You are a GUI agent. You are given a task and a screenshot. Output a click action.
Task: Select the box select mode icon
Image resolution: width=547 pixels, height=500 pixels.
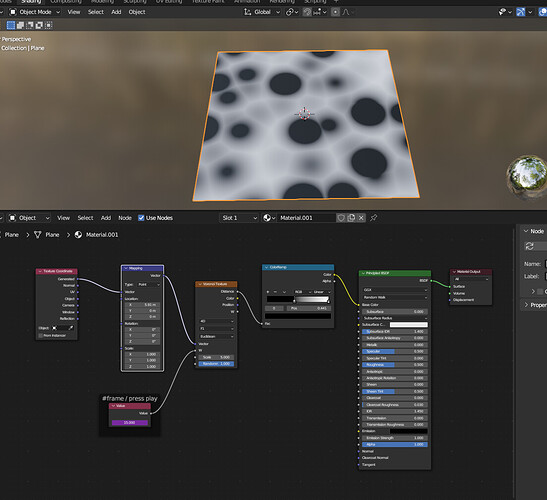point(11,25)
